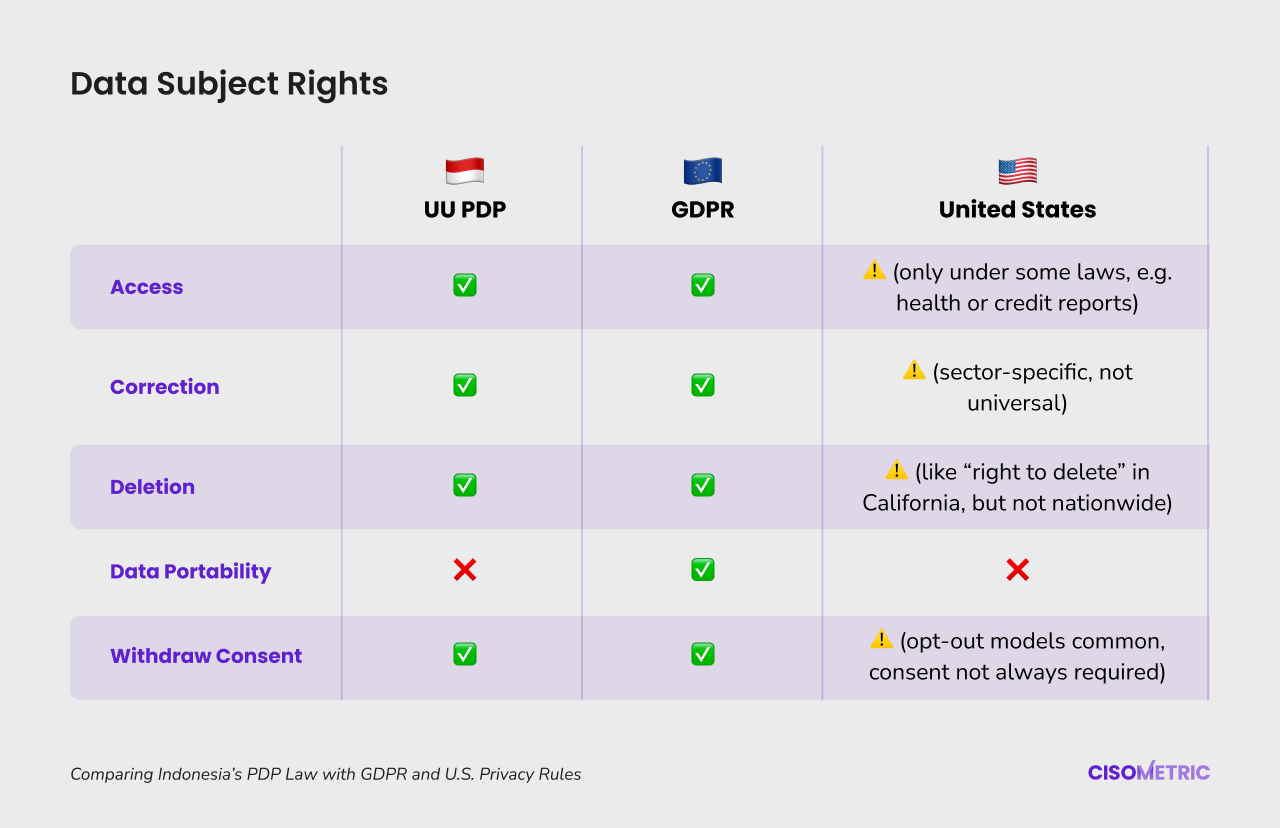Select the Data Portability row label

pyautogui.click(x=190, y=572)
